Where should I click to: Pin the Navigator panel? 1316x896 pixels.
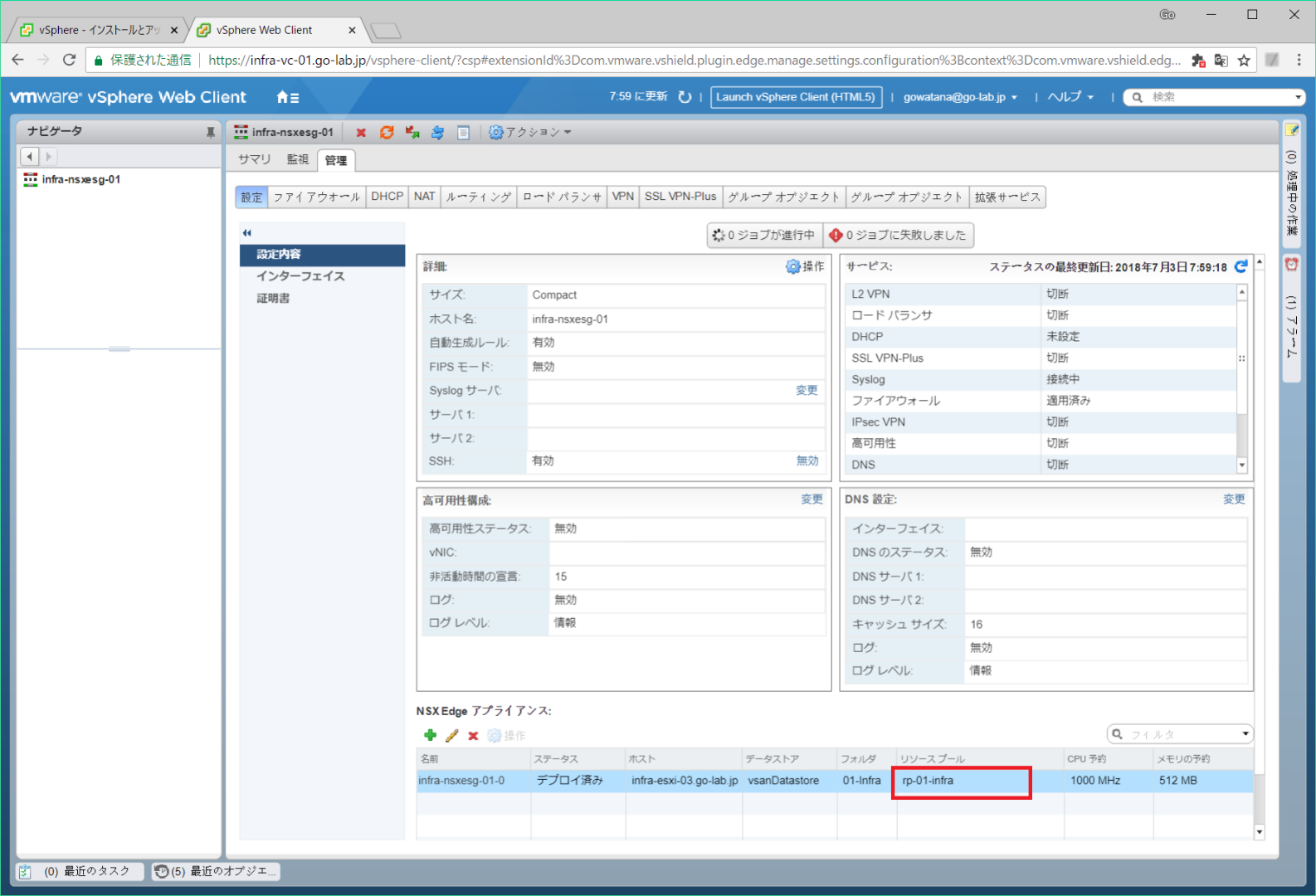coord(210,132)
